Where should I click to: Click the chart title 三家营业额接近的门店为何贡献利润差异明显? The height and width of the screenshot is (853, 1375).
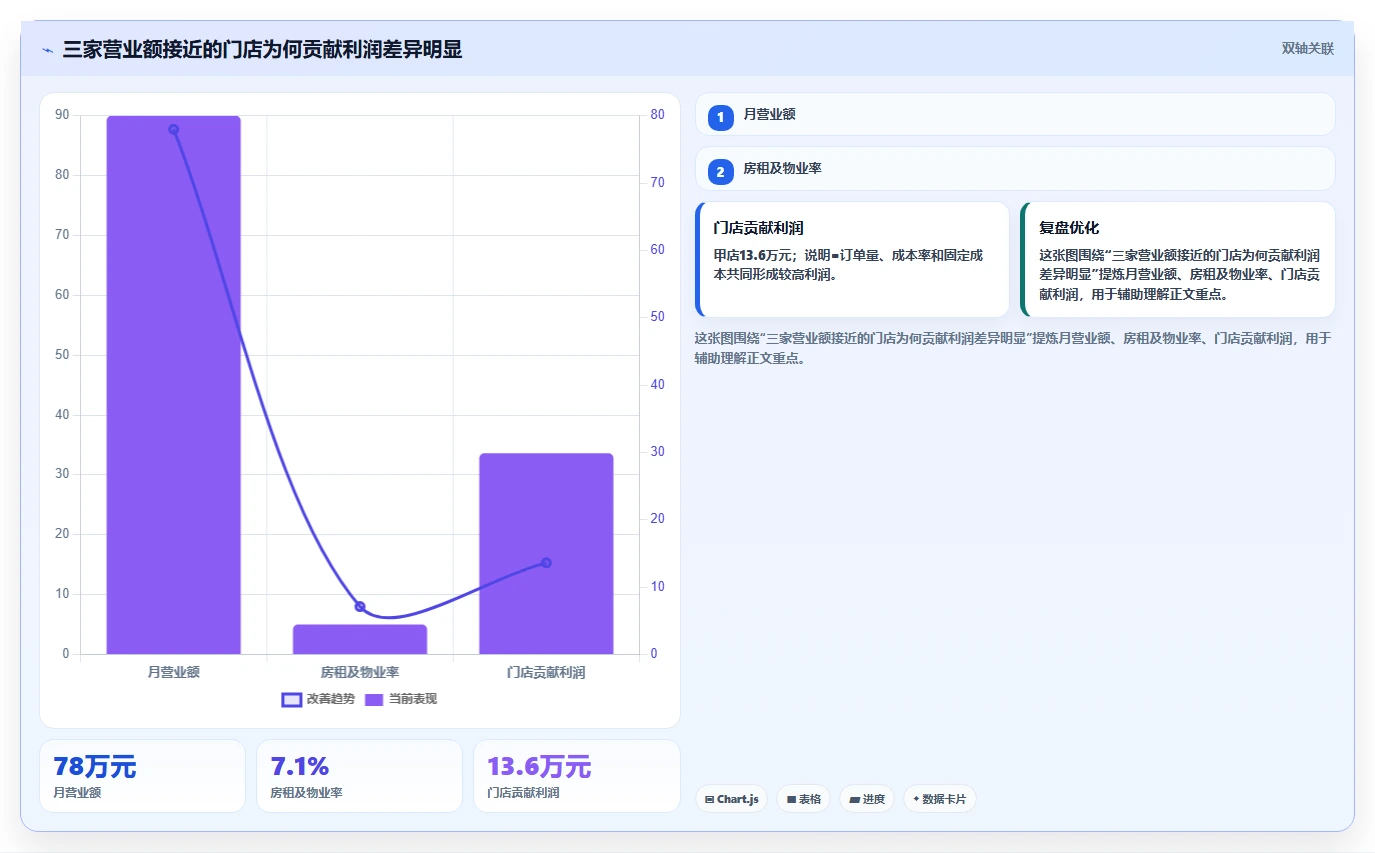[x=262, y=49]
